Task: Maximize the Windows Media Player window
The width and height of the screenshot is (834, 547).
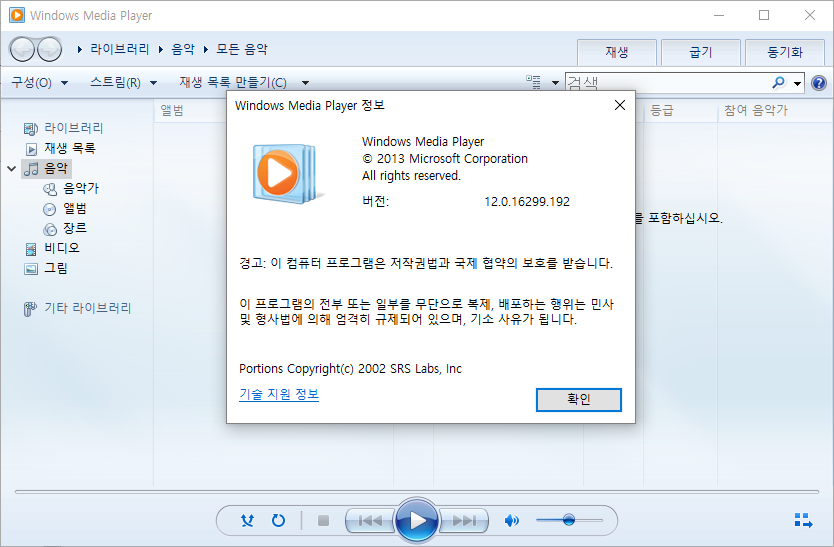Action: point(764,15)
